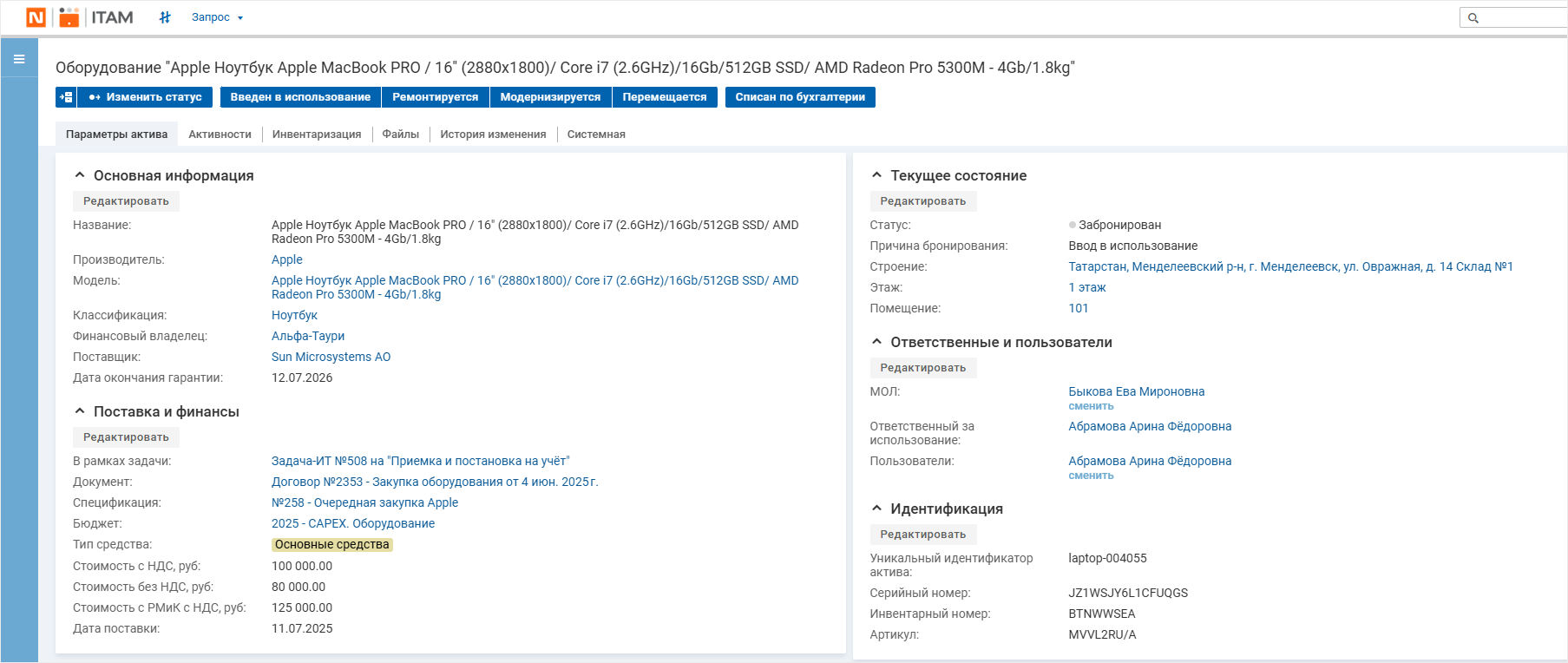The image size is (1568, 663).
Task: Click сменить under Пользователи
Action: tap(1091, 476)
